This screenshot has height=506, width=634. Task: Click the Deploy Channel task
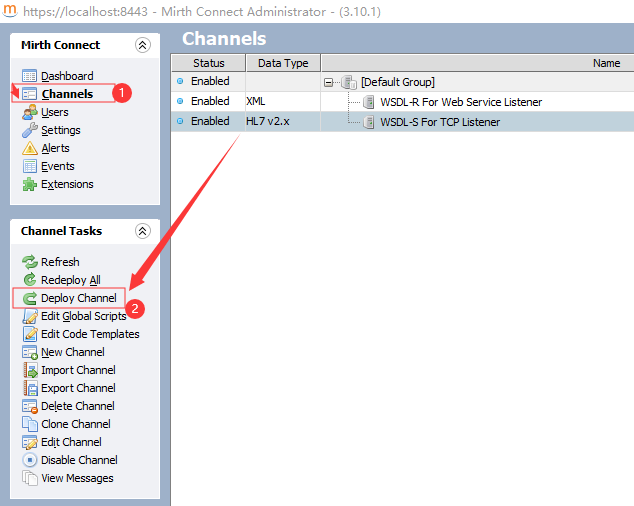pyautogui.click(x=78, y=298)
